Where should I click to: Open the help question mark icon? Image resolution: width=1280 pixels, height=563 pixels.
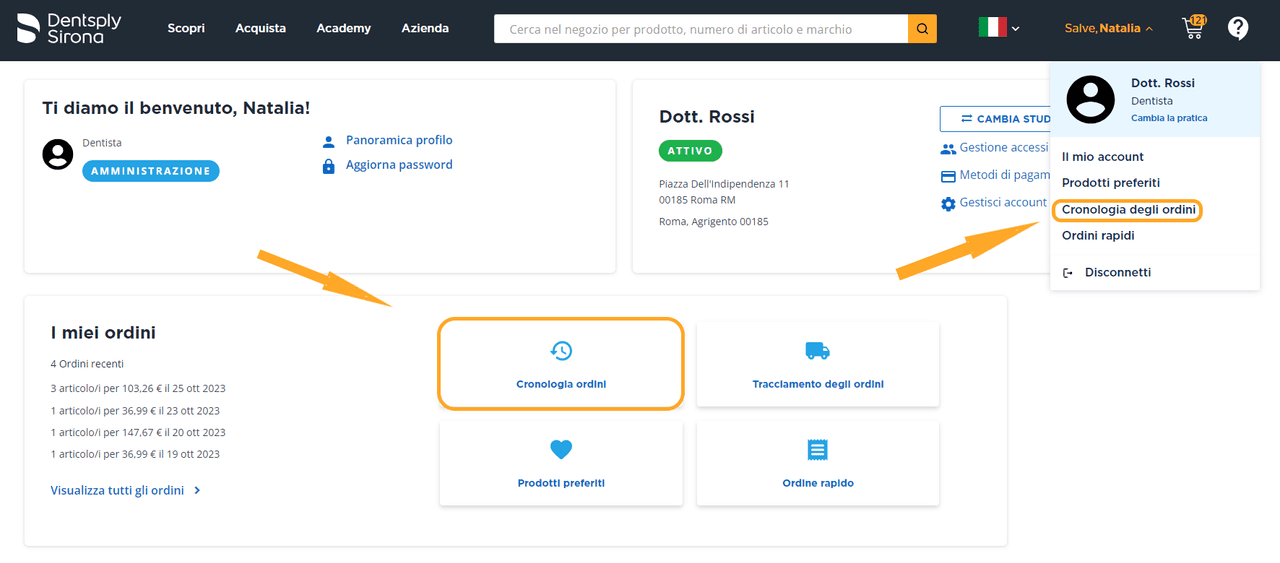(x=1238, y=28)
